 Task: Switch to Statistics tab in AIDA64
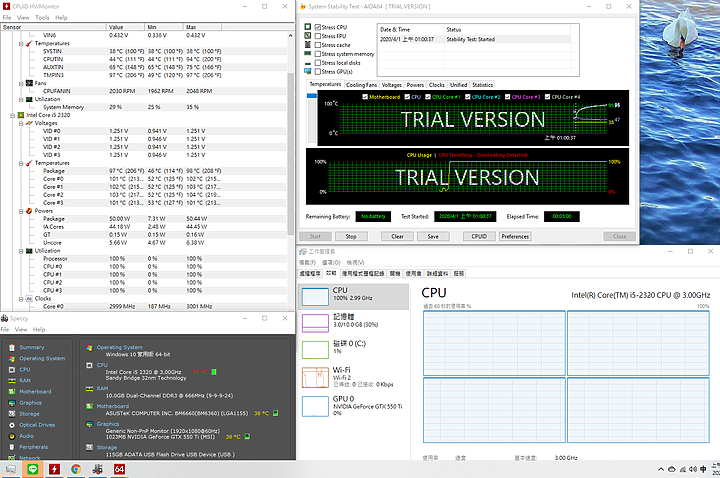coord(482,85)
